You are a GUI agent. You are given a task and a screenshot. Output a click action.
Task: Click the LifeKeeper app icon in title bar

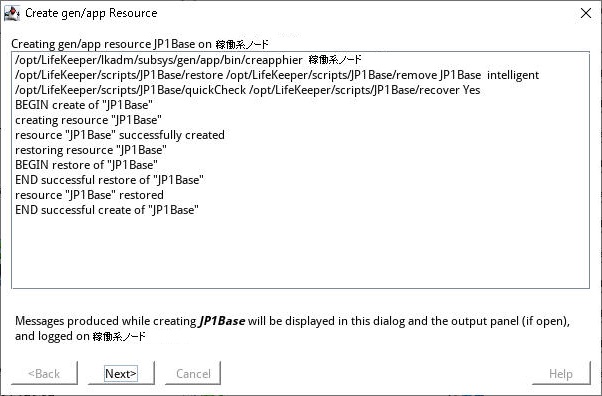tap(12, 13)
